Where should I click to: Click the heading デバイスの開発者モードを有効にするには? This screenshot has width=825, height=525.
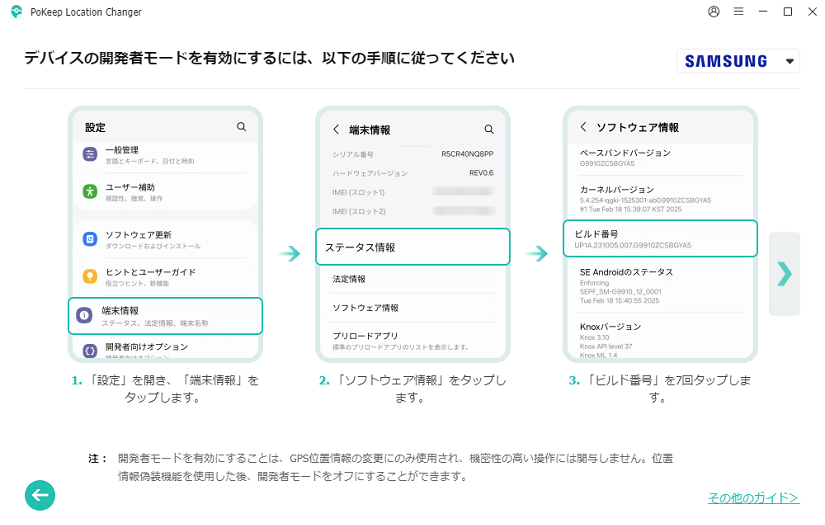click(269, 58)
